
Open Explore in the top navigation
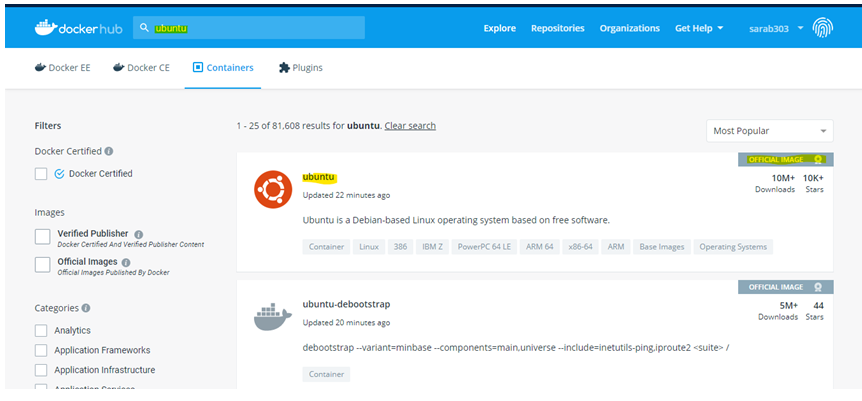click(500, 28)
